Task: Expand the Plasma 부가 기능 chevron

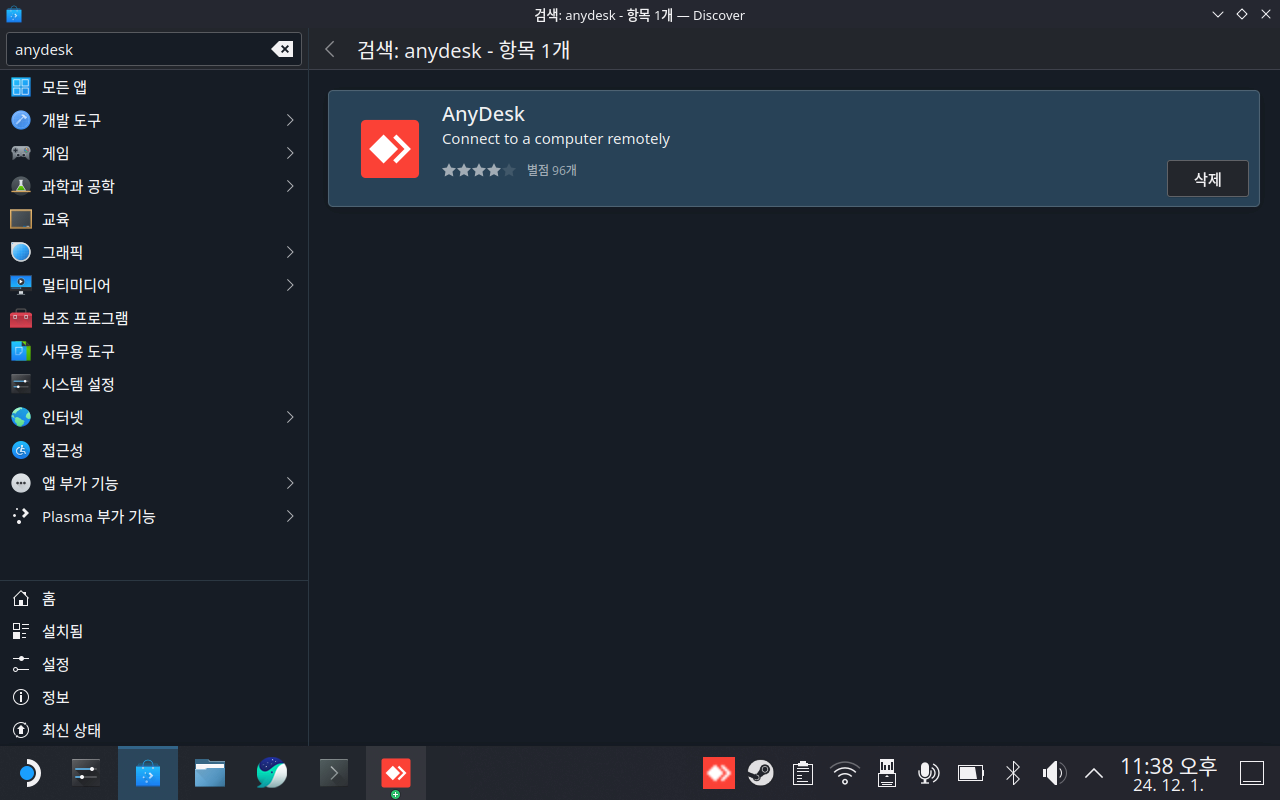Action: pos(290,516)
